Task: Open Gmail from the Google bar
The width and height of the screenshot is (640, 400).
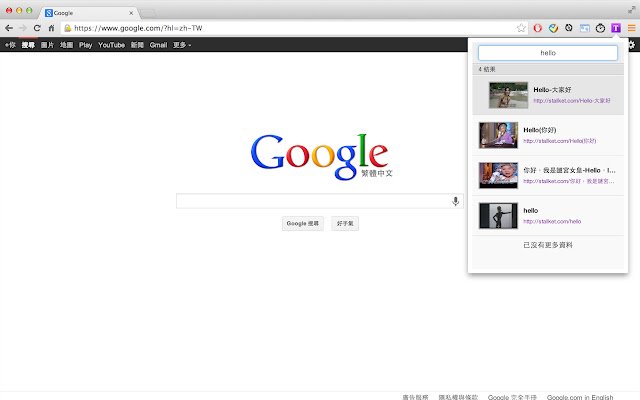Action: tap(158, 45)
